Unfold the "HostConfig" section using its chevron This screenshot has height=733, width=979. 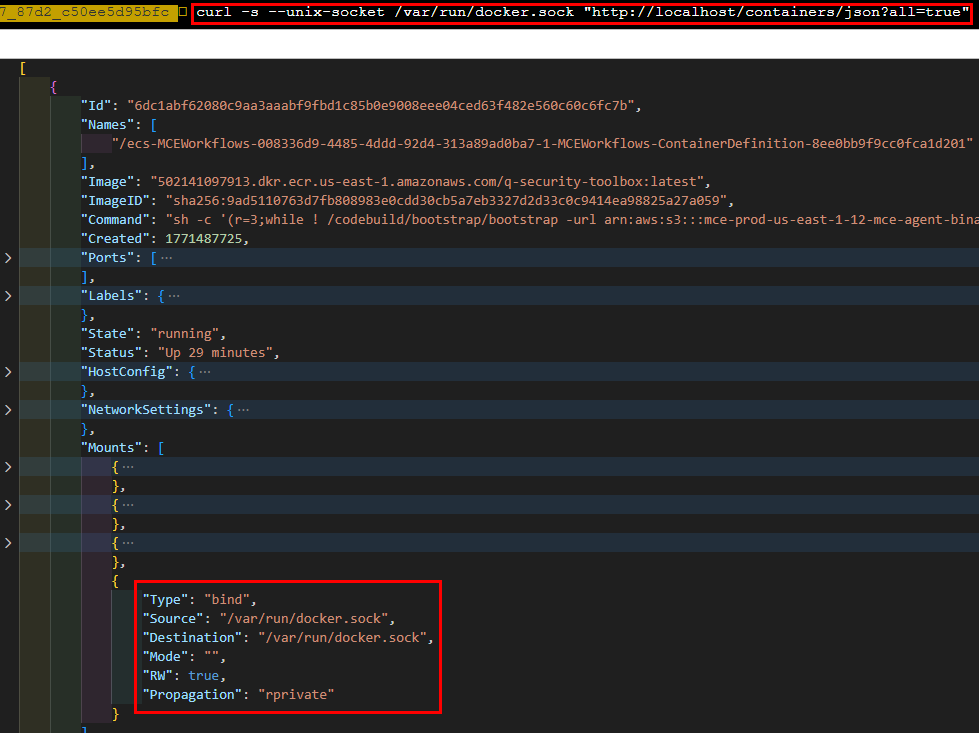pyautogui.click(x=9, y=372)
